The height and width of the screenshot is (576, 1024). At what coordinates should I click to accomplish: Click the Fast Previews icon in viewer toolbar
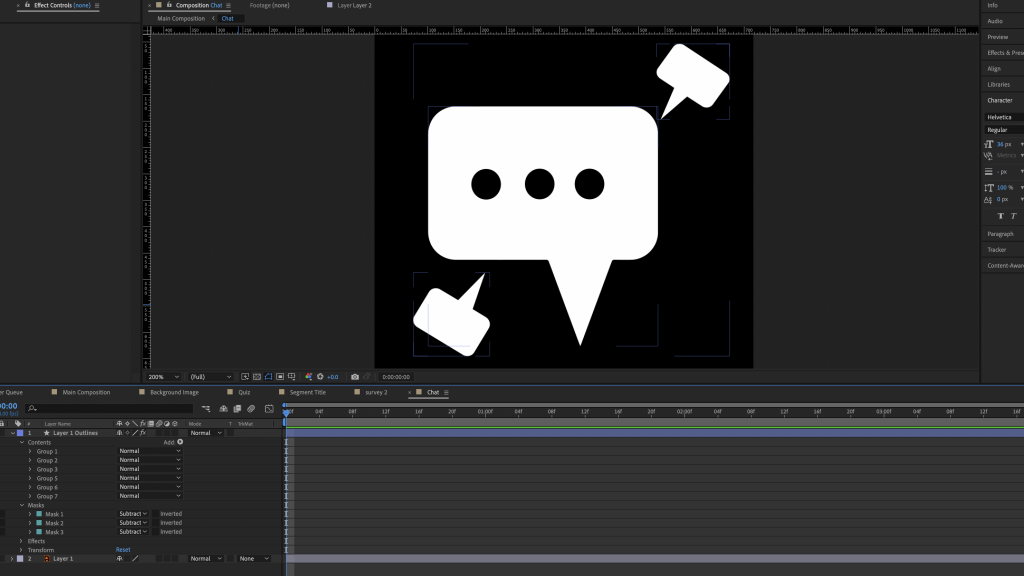[x=245, y=377]
